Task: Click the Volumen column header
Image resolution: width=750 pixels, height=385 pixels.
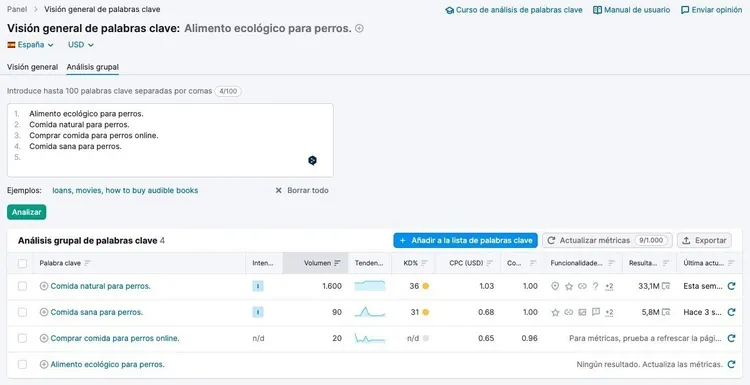Action: point(317,263)
